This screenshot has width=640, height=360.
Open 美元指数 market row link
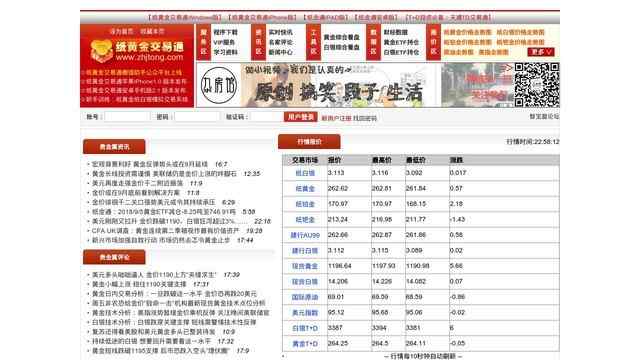point(305,313)
